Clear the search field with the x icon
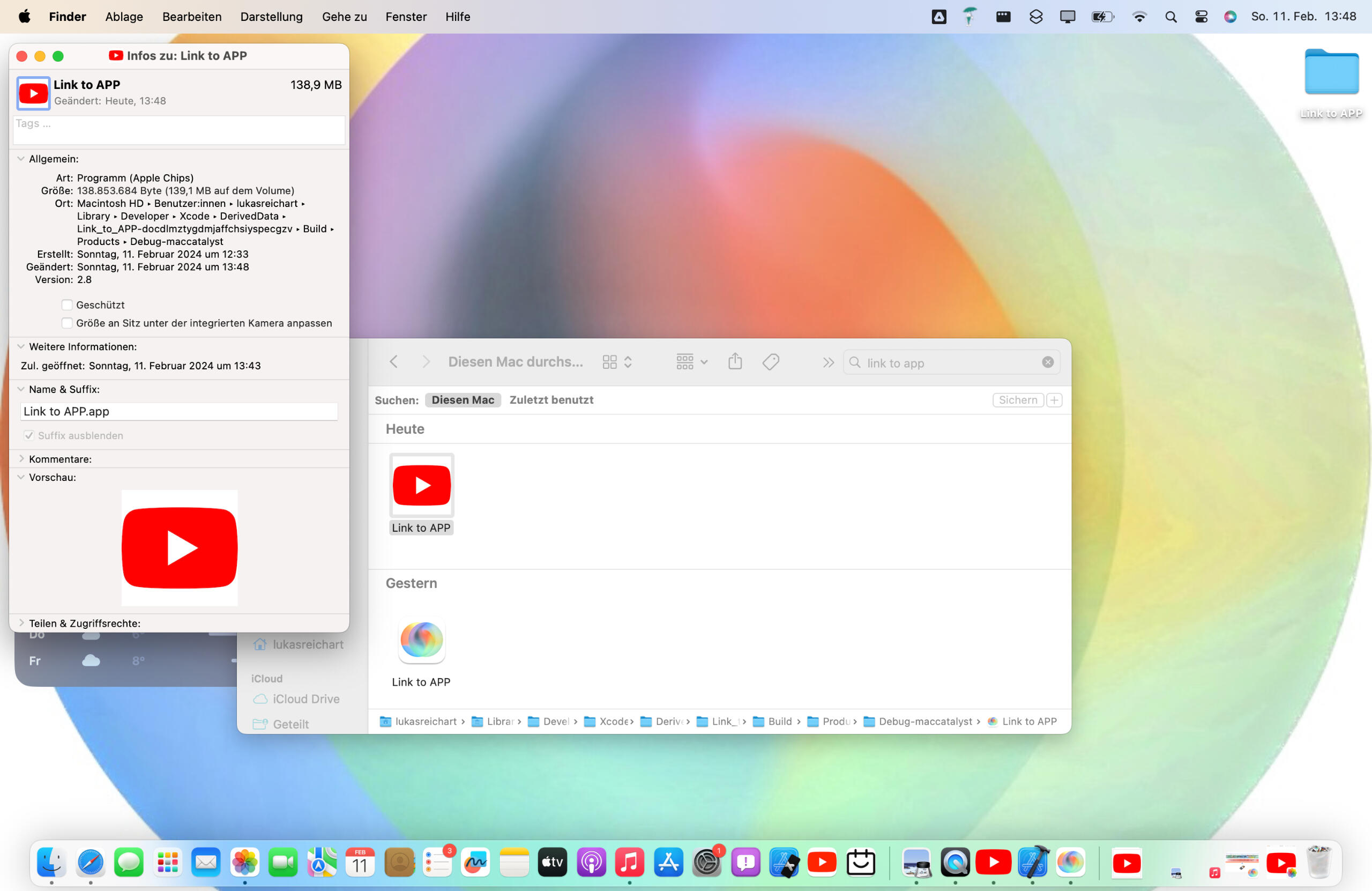 (x=1047, y=362)
